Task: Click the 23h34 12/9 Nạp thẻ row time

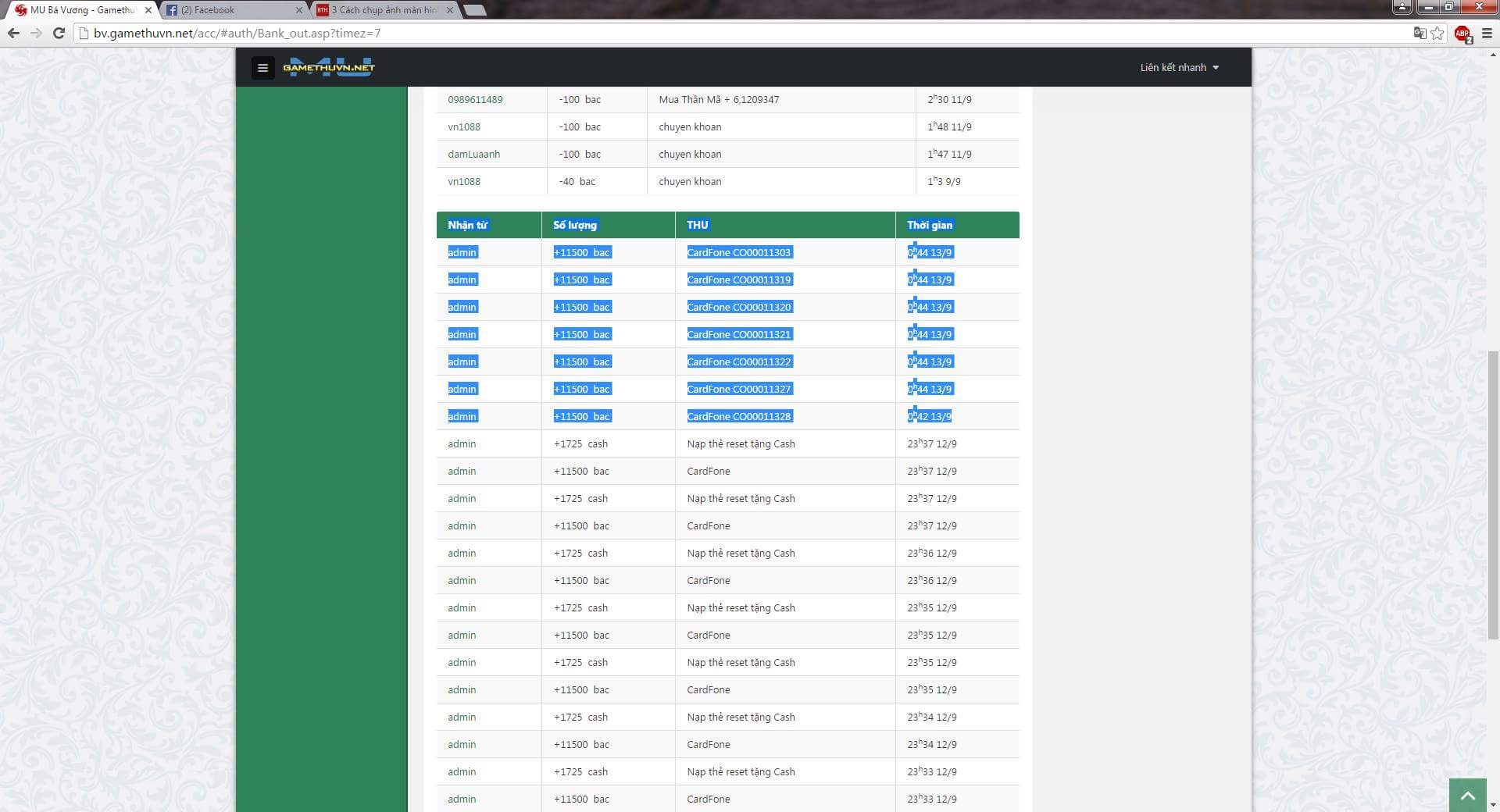Action: click(932, 717)
